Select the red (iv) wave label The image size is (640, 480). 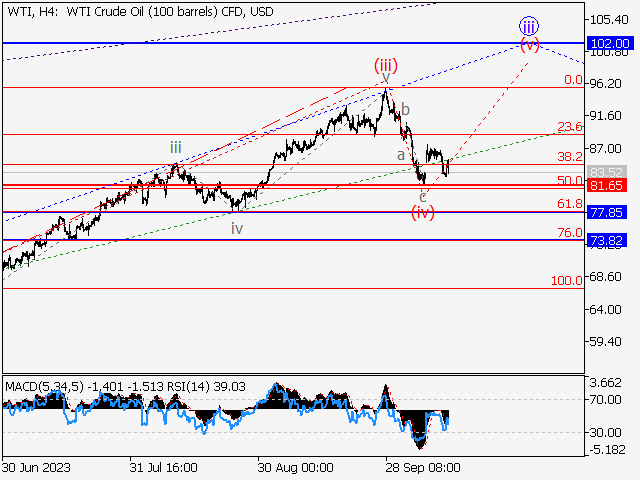point(422,213)
